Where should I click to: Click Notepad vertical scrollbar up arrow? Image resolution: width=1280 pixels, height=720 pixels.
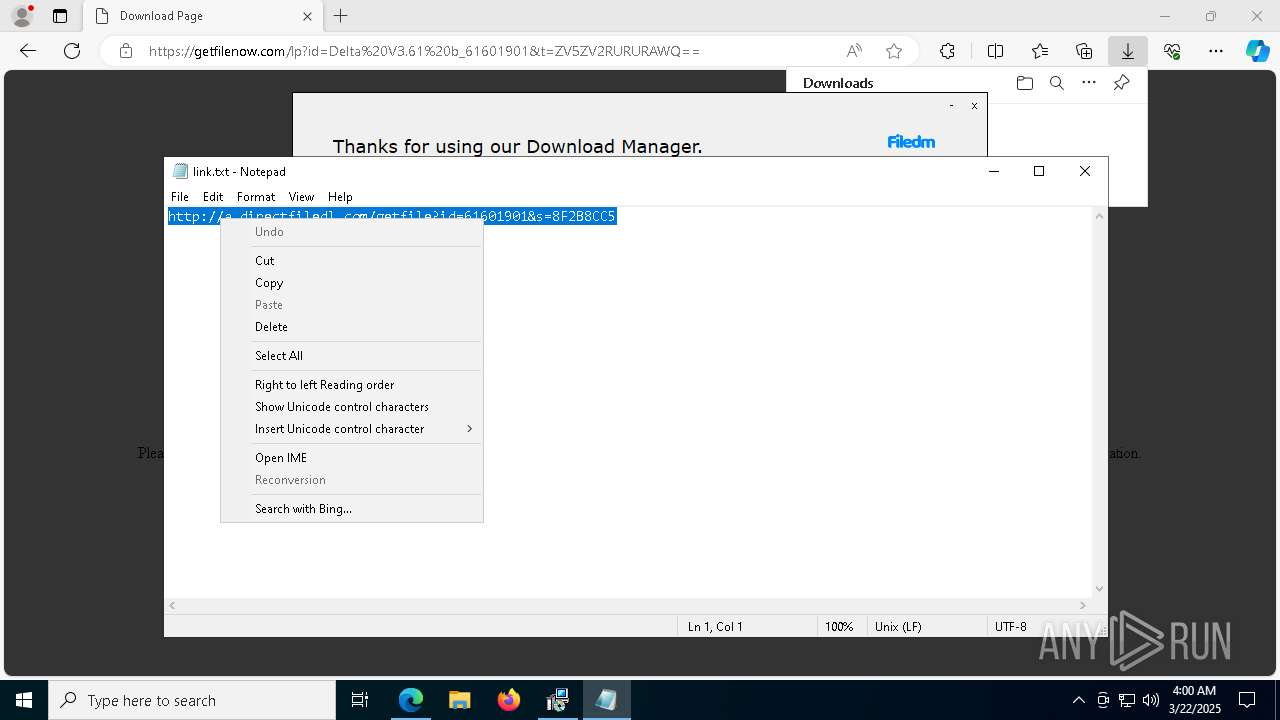pos(1100,216)
